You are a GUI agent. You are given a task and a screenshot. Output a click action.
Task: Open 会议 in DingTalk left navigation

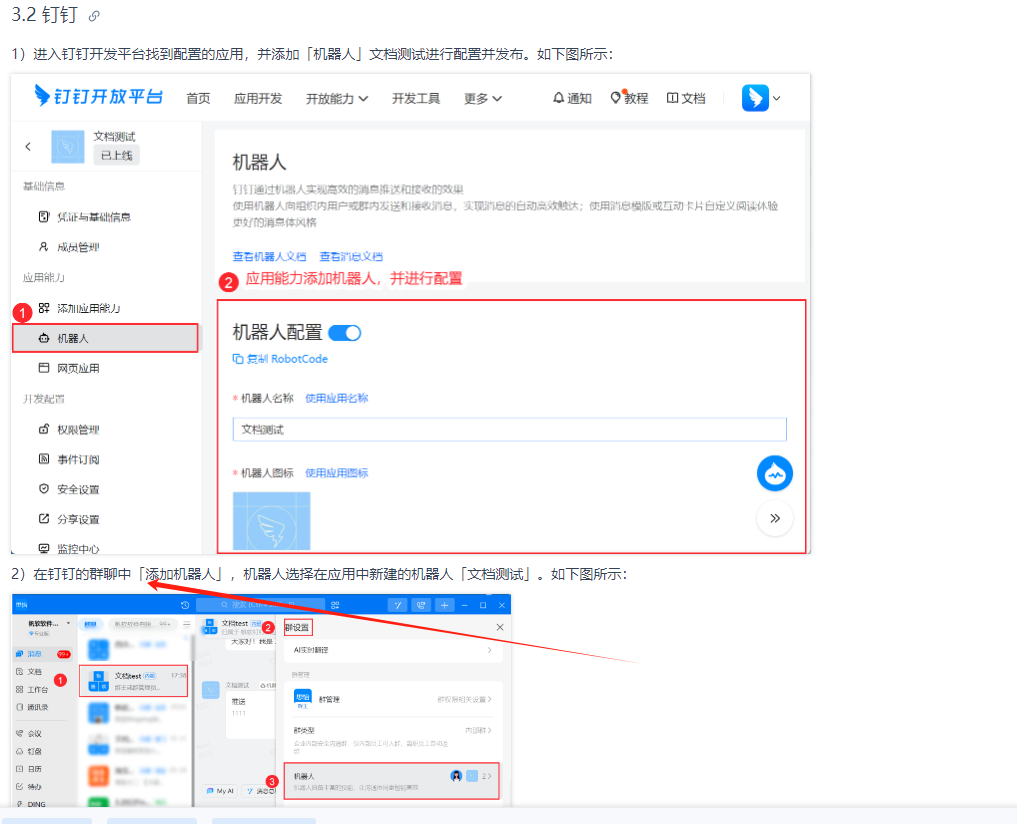[29, 734]
